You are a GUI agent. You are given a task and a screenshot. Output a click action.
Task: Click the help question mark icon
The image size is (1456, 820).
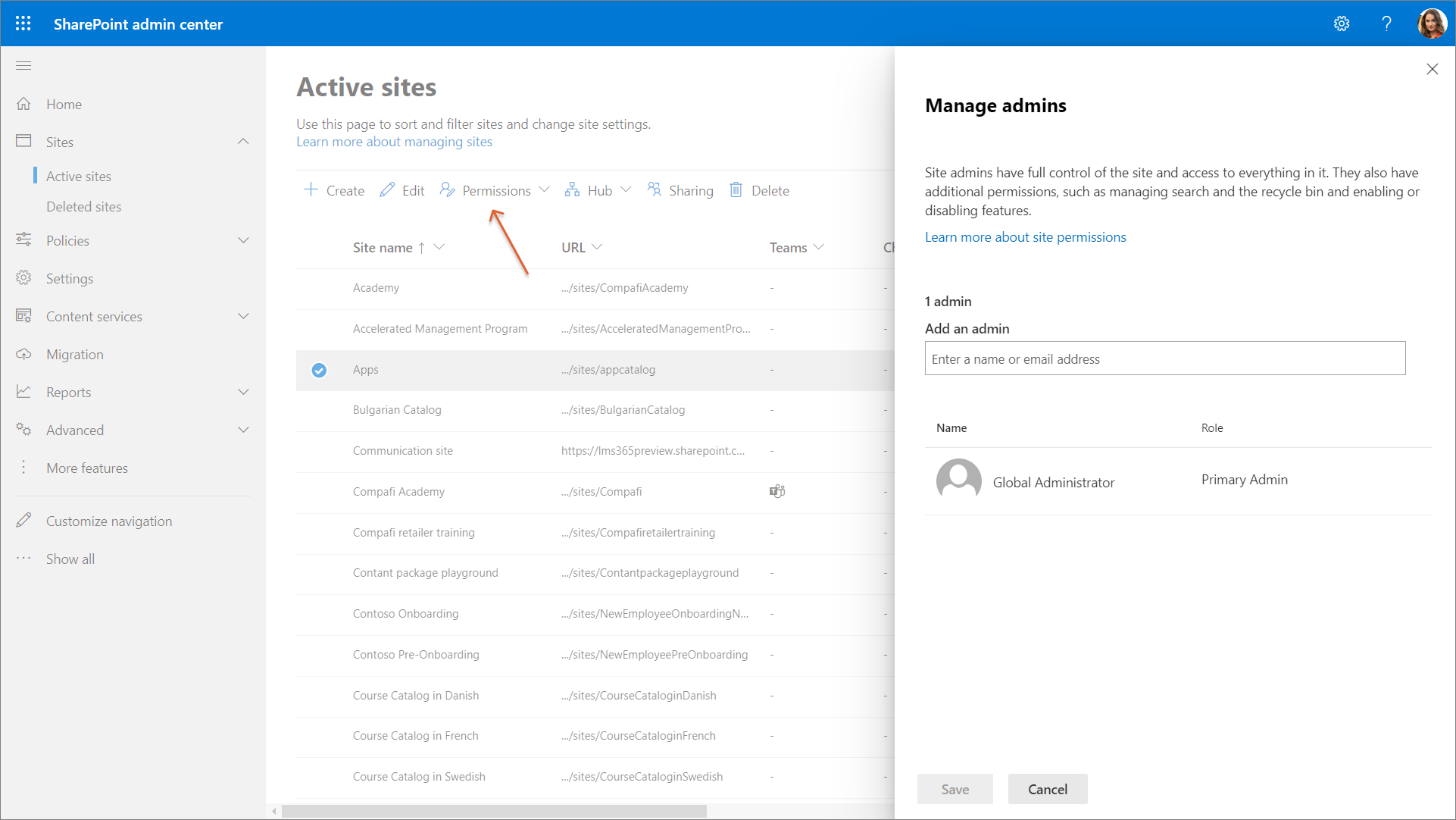1386,23
